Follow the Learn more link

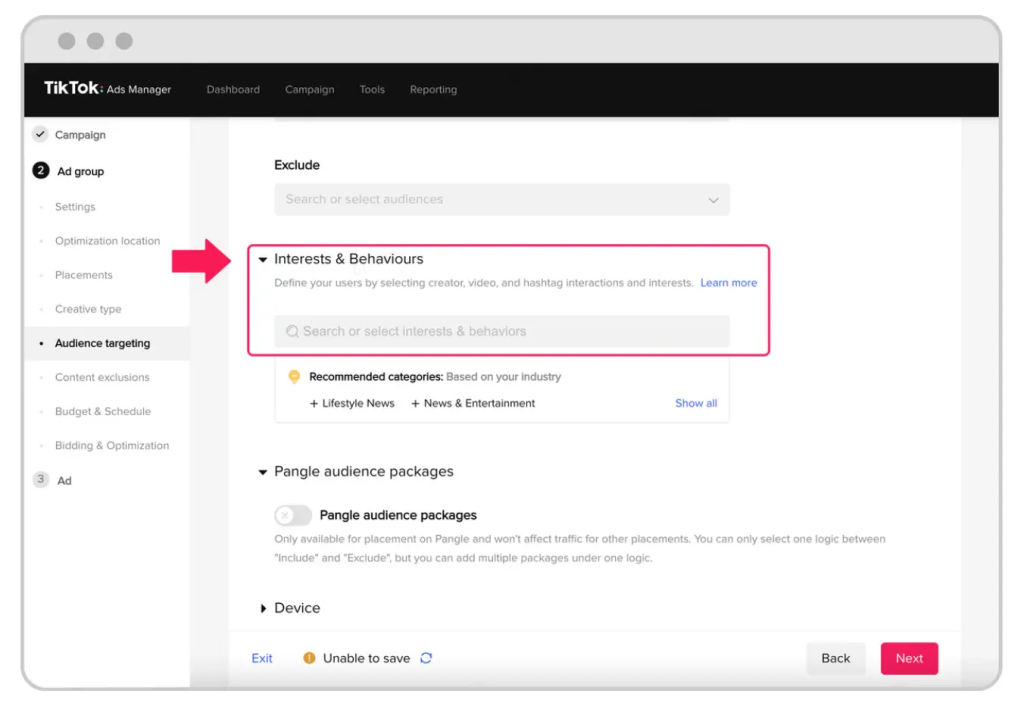(x=728, y=283)
